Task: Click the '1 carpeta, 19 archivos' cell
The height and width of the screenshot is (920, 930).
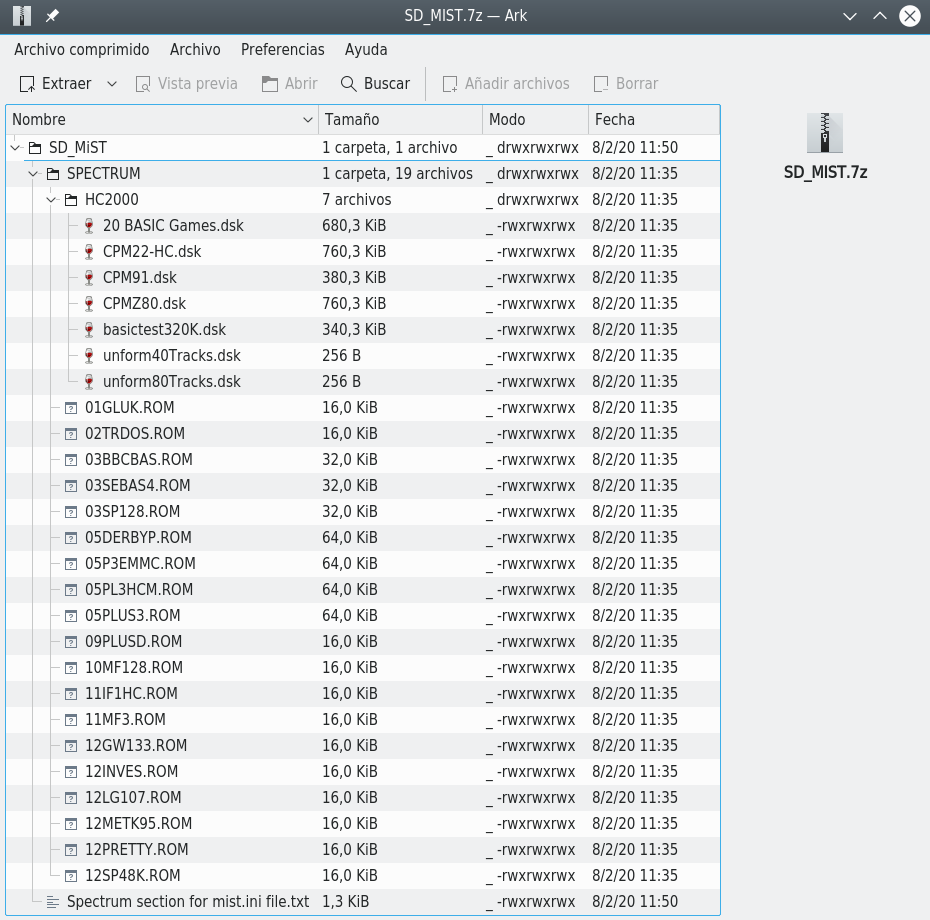Action: (x=397, y=174)
